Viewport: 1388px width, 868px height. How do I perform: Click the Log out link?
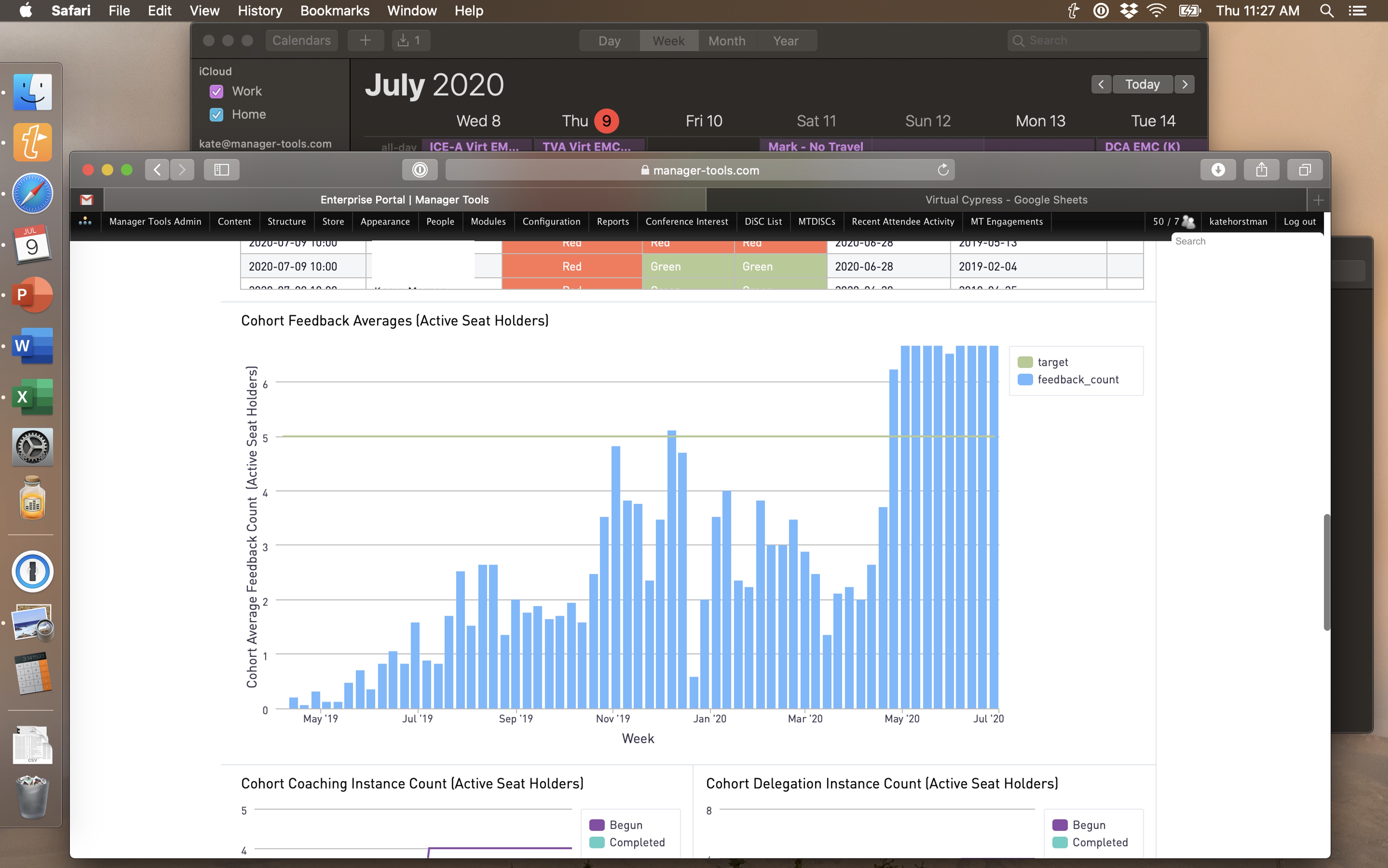click(x=1299, y=222)
